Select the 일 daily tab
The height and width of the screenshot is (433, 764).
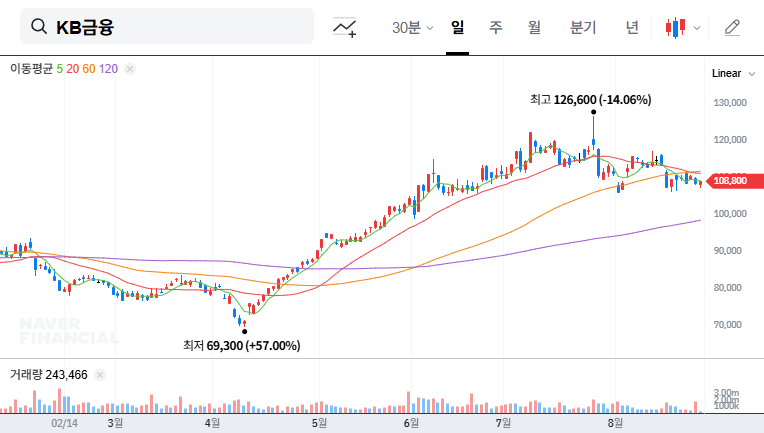457,27
